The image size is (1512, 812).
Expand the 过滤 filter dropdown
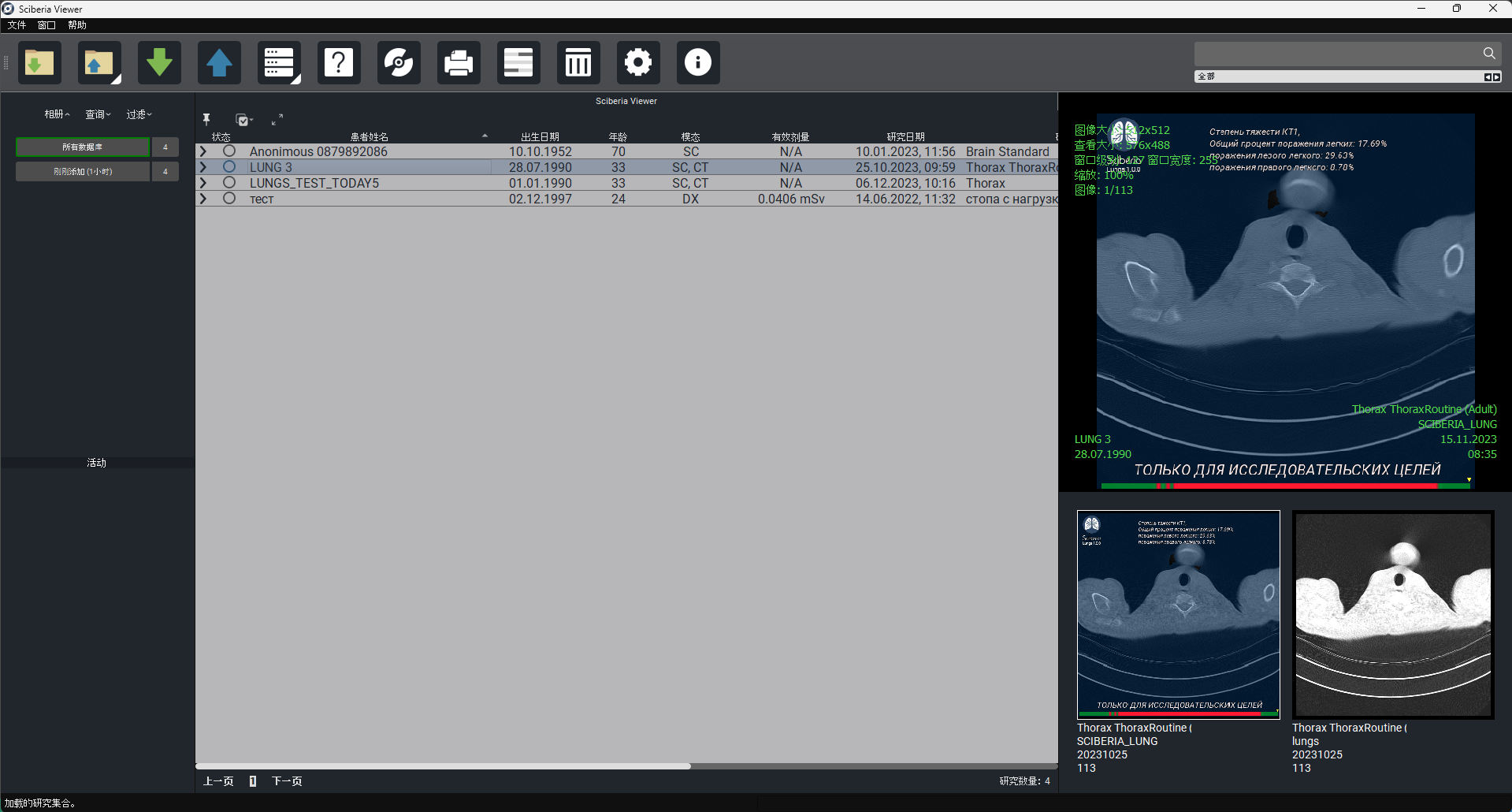139,114
